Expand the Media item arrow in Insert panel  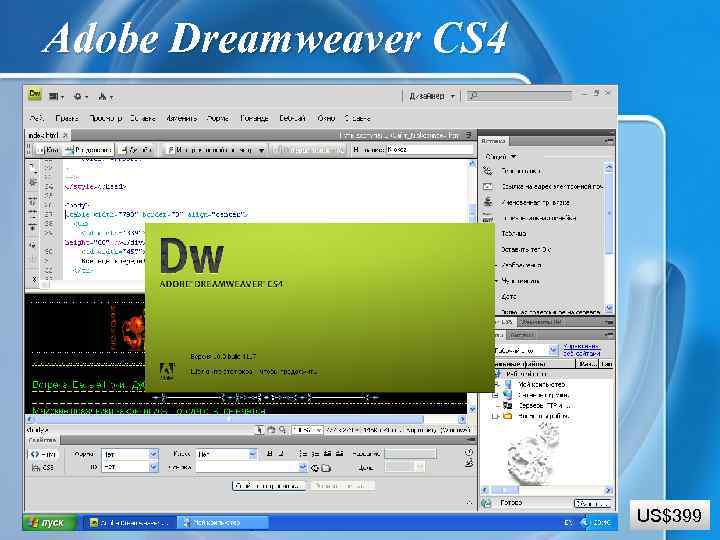(497, 281)
